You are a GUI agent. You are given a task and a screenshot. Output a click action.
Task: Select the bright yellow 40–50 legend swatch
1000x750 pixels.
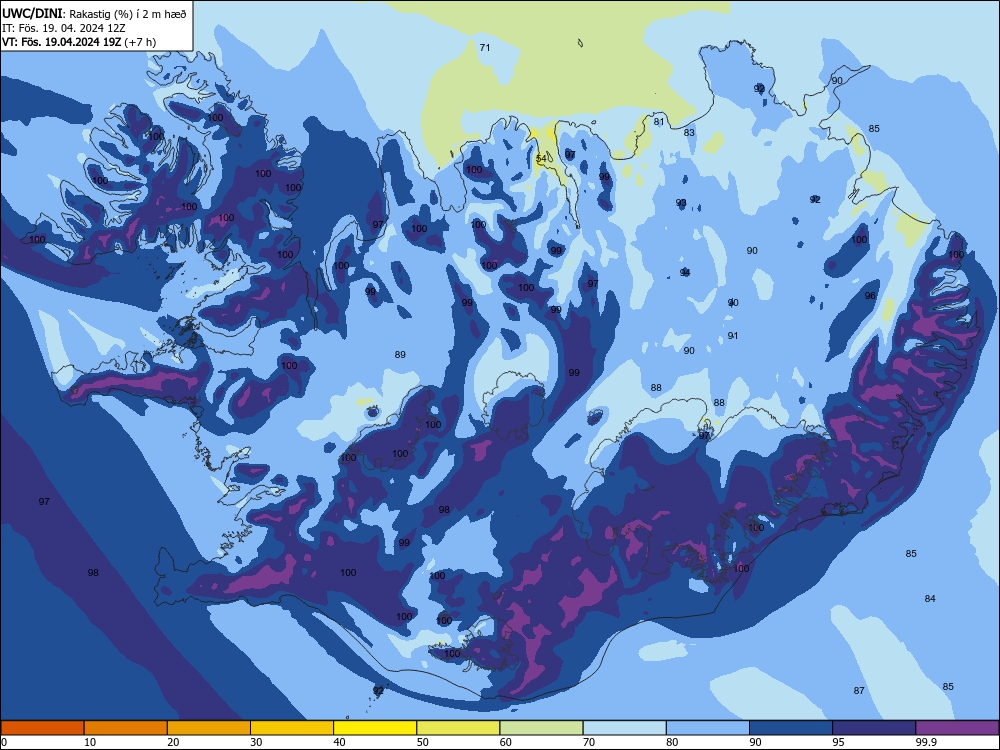click(x=375, y=728)
